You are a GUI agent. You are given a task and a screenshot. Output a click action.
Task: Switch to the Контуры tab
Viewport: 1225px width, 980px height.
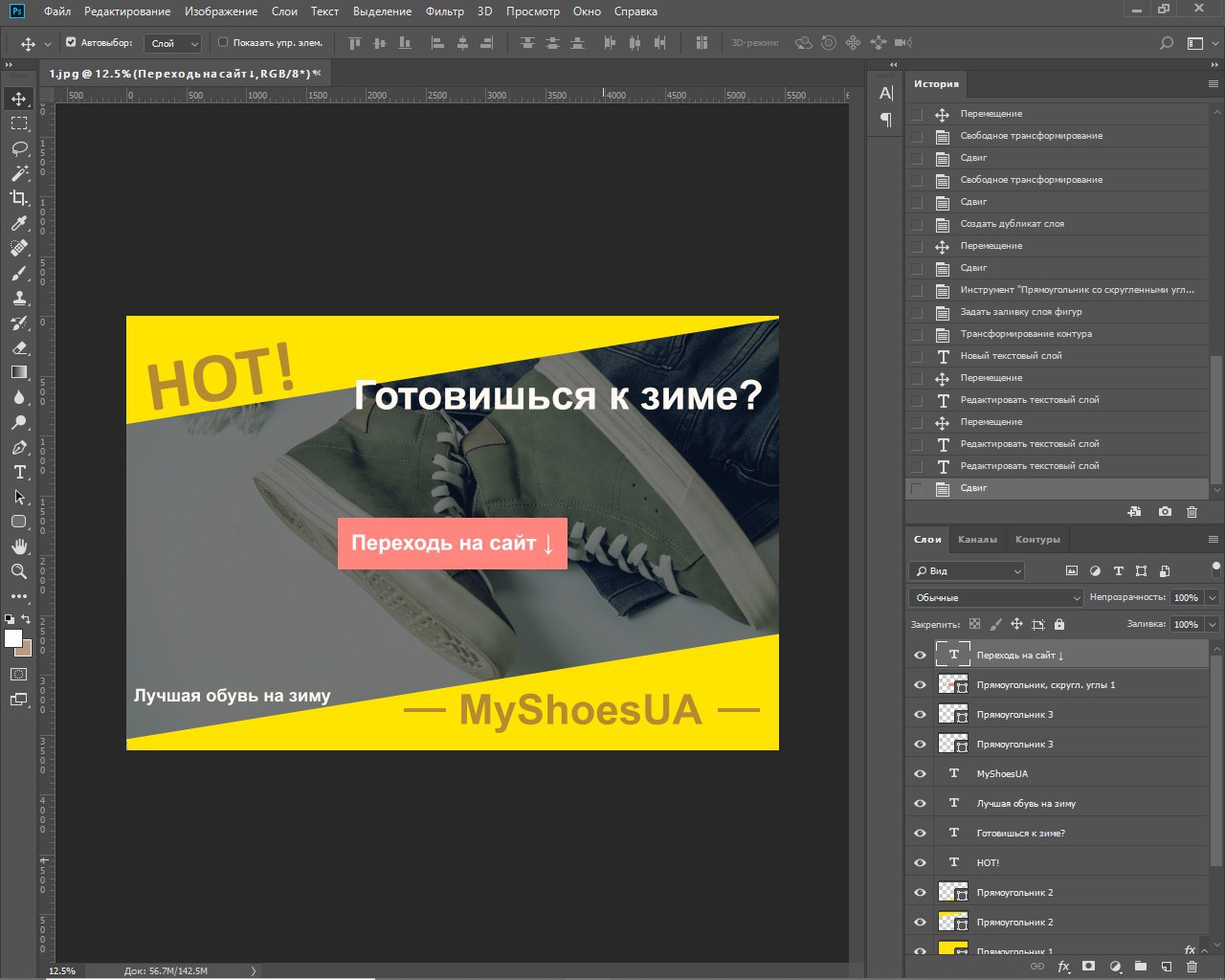[x=1038, y=540]
